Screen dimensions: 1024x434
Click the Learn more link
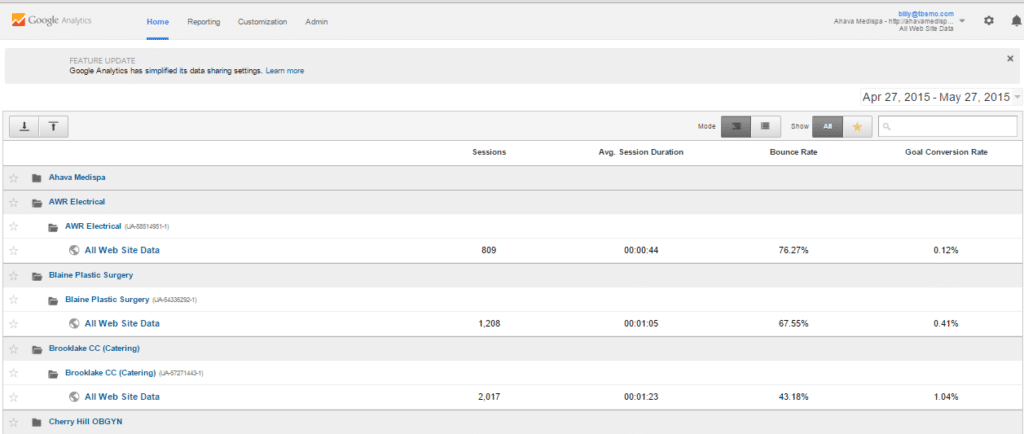[285, 70]
